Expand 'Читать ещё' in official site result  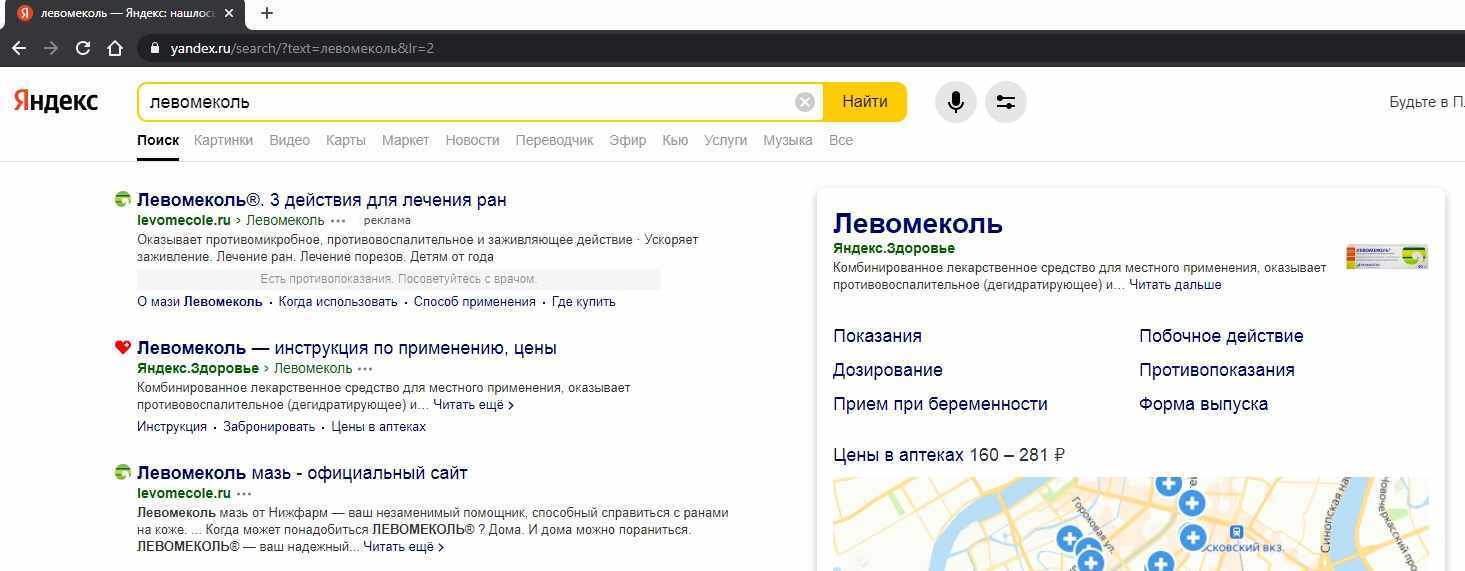(403, 547)
